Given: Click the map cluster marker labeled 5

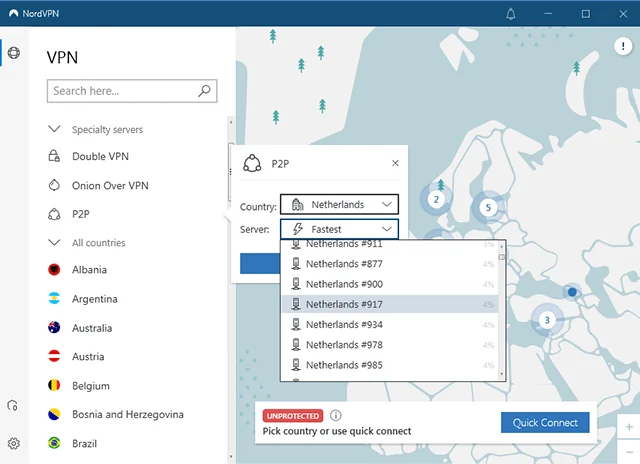Looking at the screenshot, I should (x=488, y=208).
